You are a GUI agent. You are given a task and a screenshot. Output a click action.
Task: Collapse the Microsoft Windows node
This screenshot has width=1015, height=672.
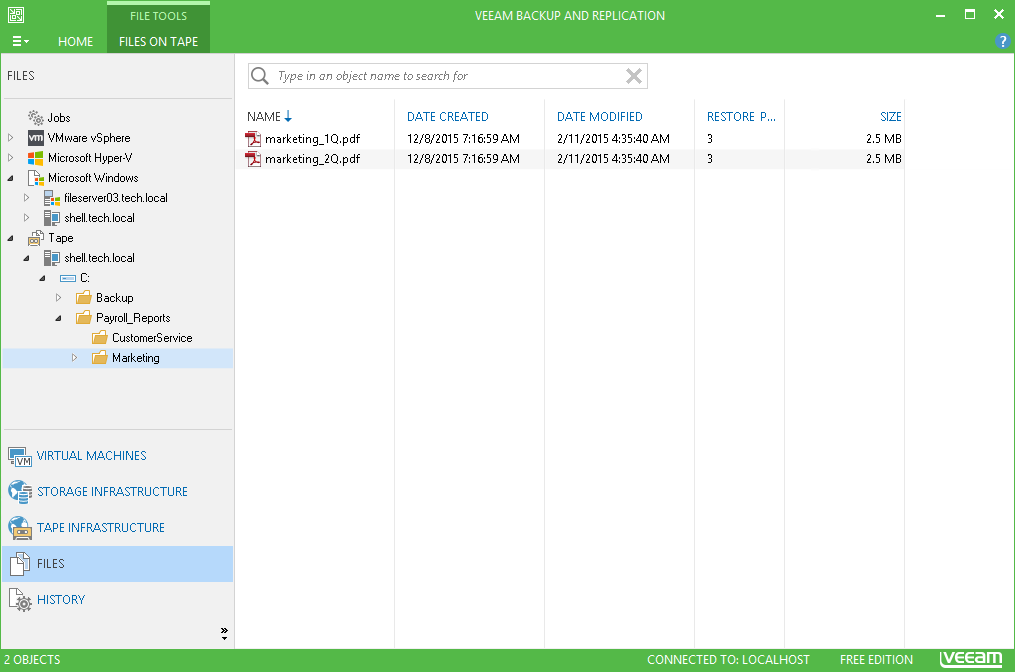(10, 178)
